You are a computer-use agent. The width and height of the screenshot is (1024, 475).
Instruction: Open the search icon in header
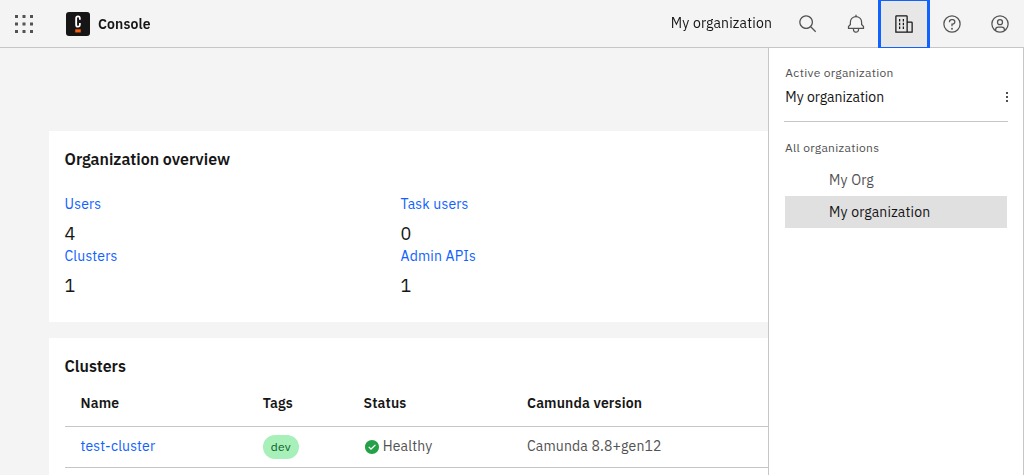pos(808,24)
